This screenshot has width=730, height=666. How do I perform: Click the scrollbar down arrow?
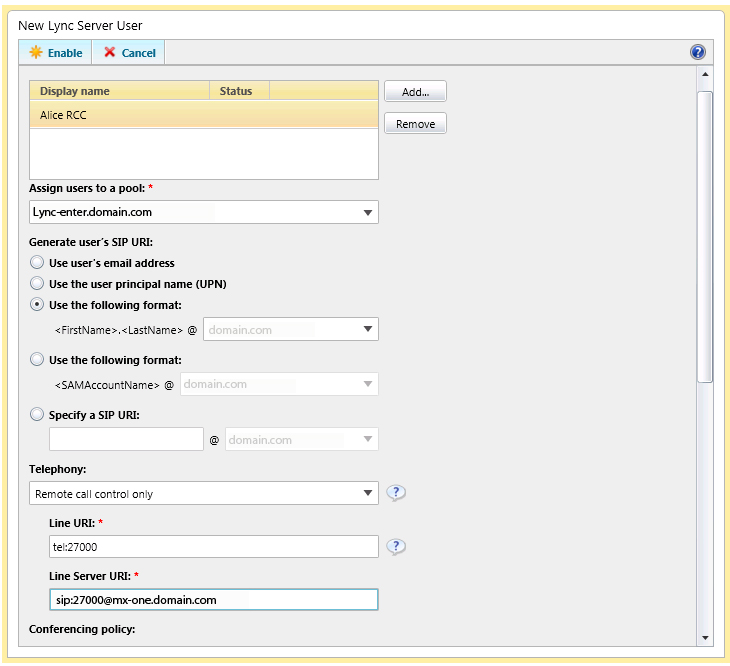tap(704, 637)
